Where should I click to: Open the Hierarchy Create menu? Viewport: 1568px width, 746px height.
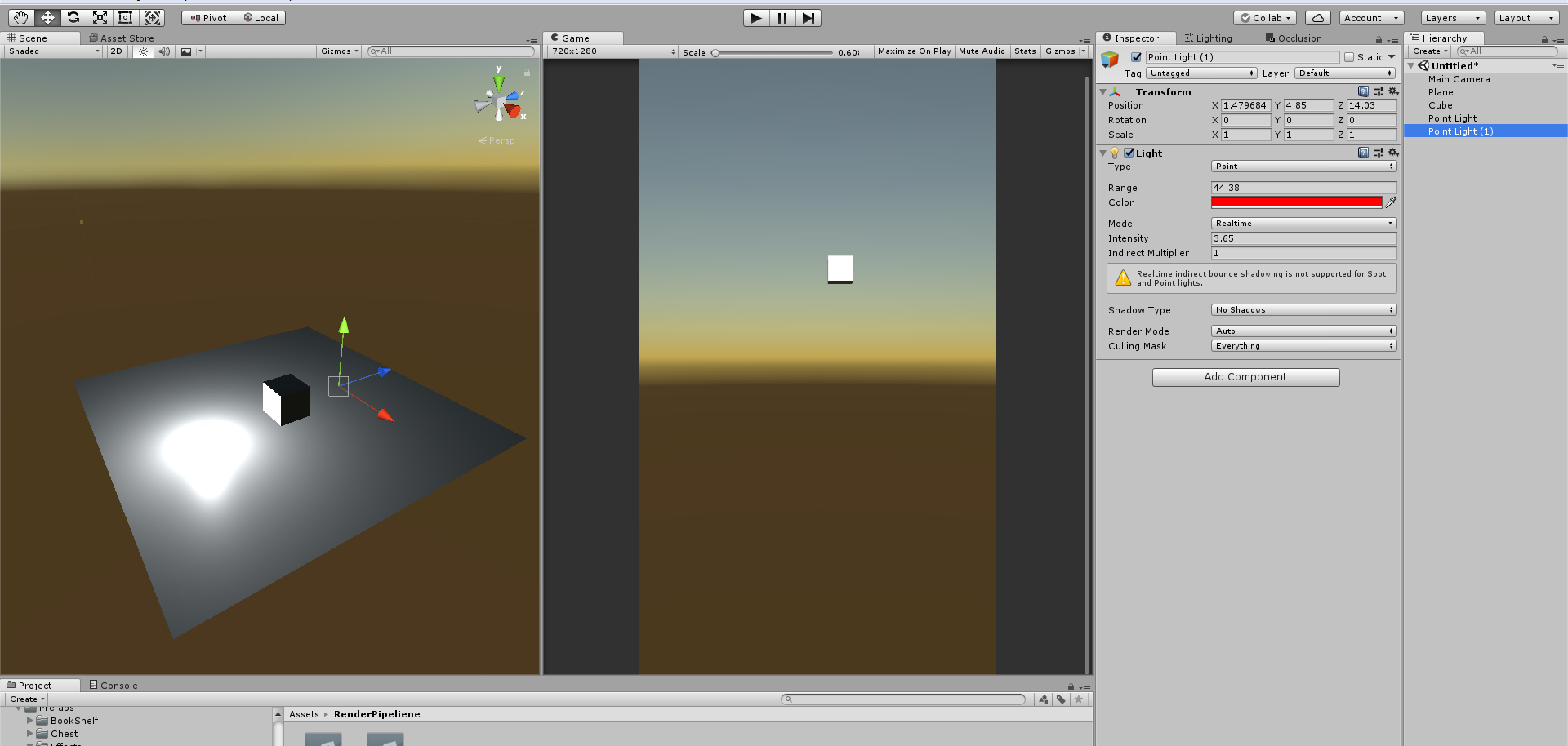[x=1429, y=51]
